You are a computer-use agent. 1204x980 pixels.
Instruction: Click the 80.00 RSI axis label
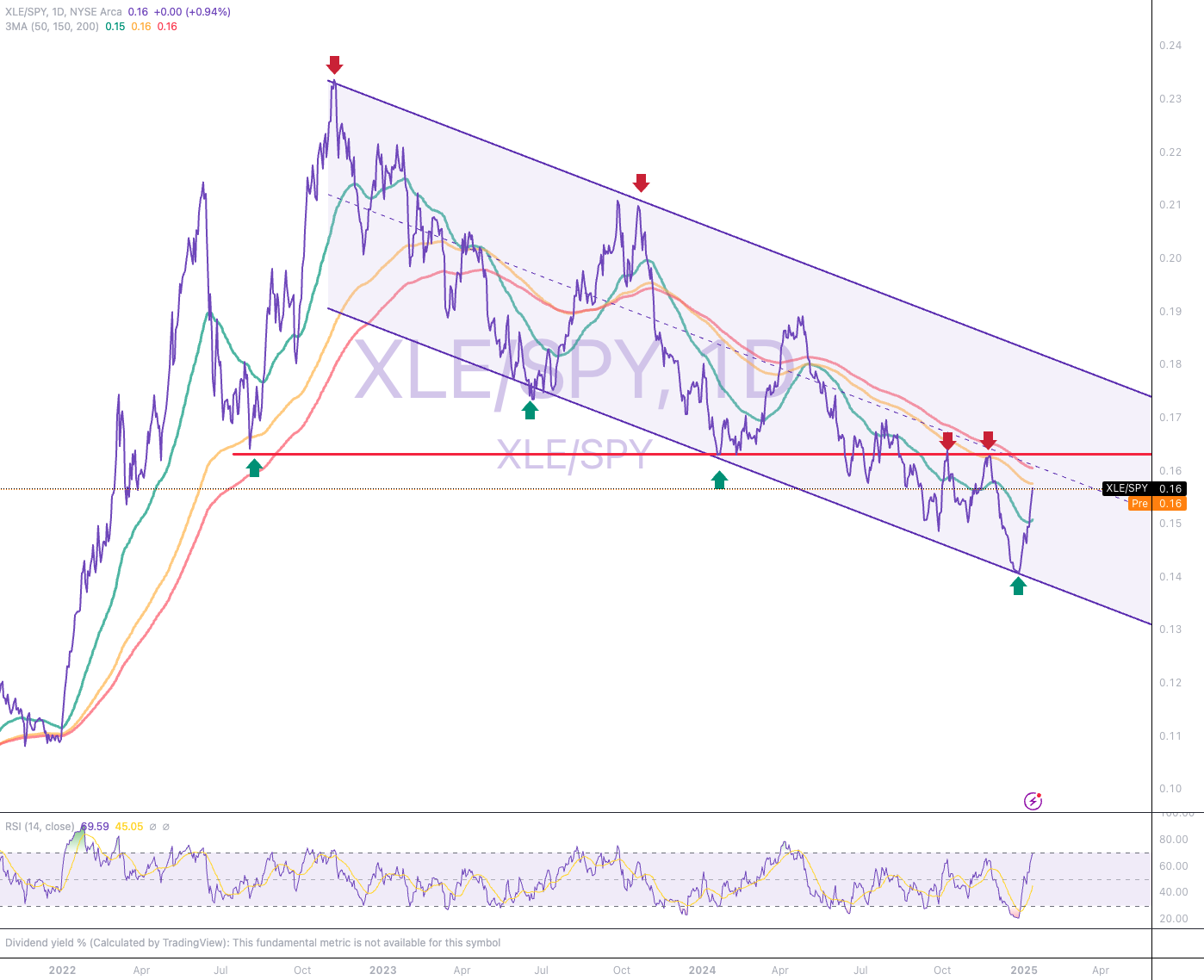point(1174,840)
